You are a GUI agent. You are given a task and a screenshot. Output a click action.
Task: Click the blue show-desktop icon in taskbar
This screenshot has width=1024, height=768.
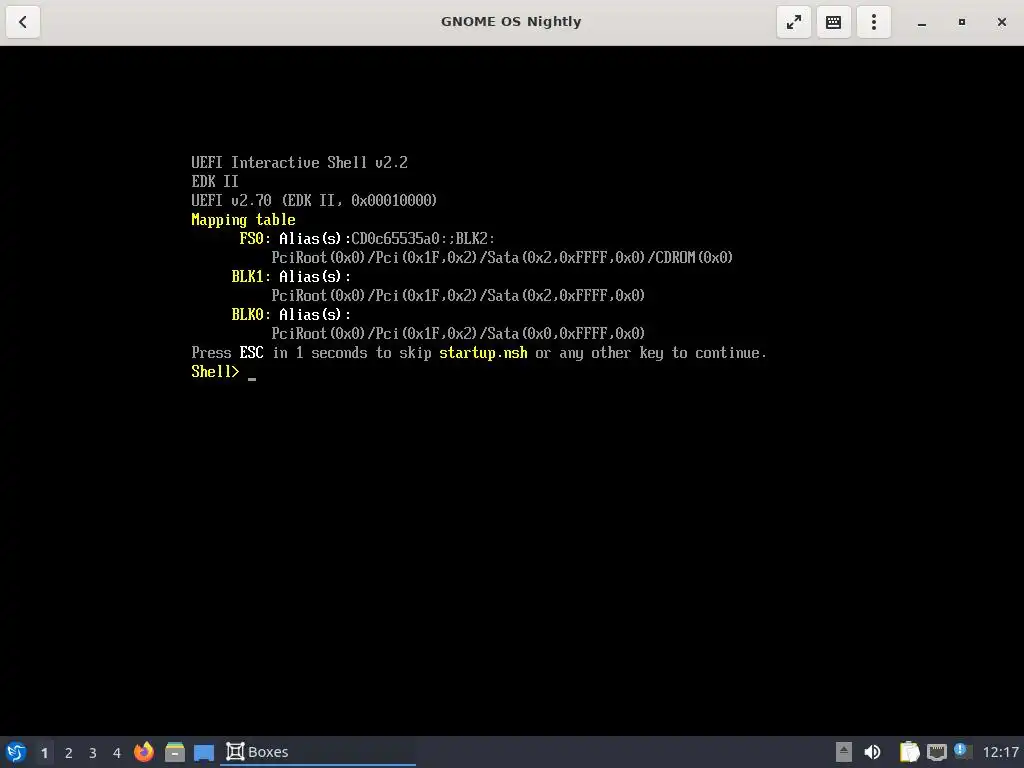coord(204,753)
